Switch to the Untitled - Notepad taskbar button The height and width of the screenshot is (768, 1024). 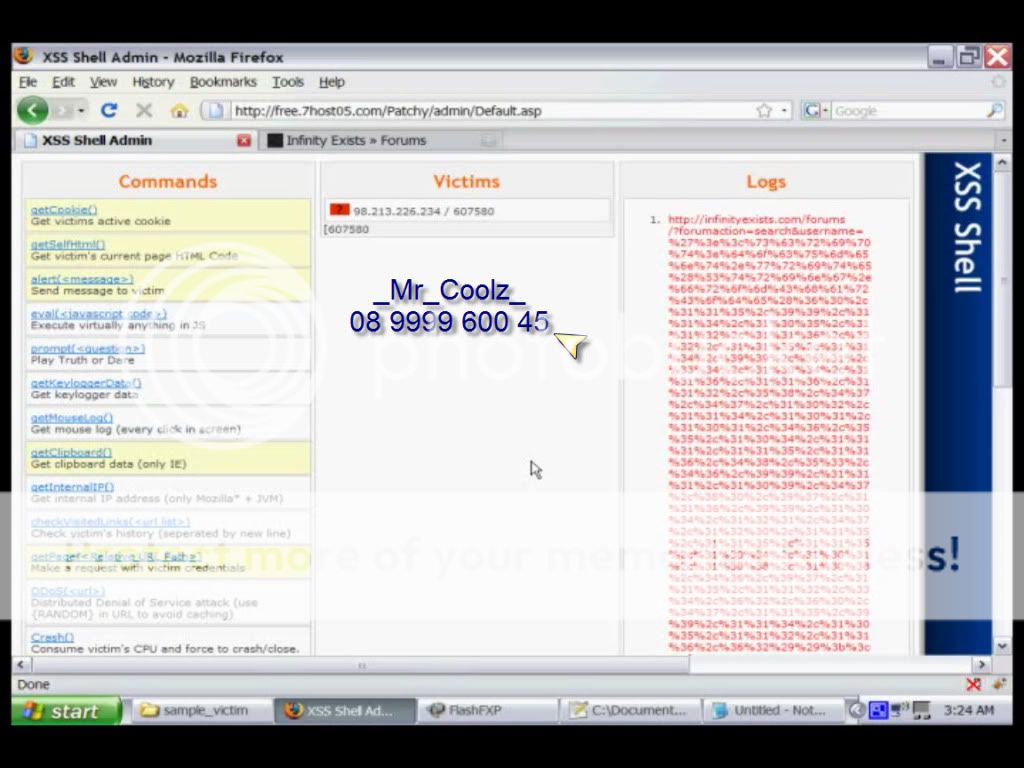point(774,711)
